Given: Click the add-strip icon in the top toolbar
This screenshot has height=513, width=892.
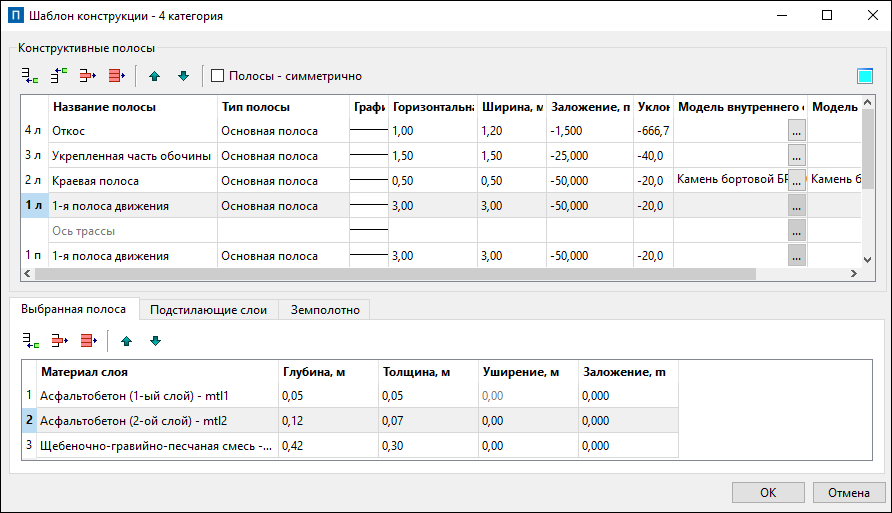Looking at the screenshot, I should coord(30,76).
